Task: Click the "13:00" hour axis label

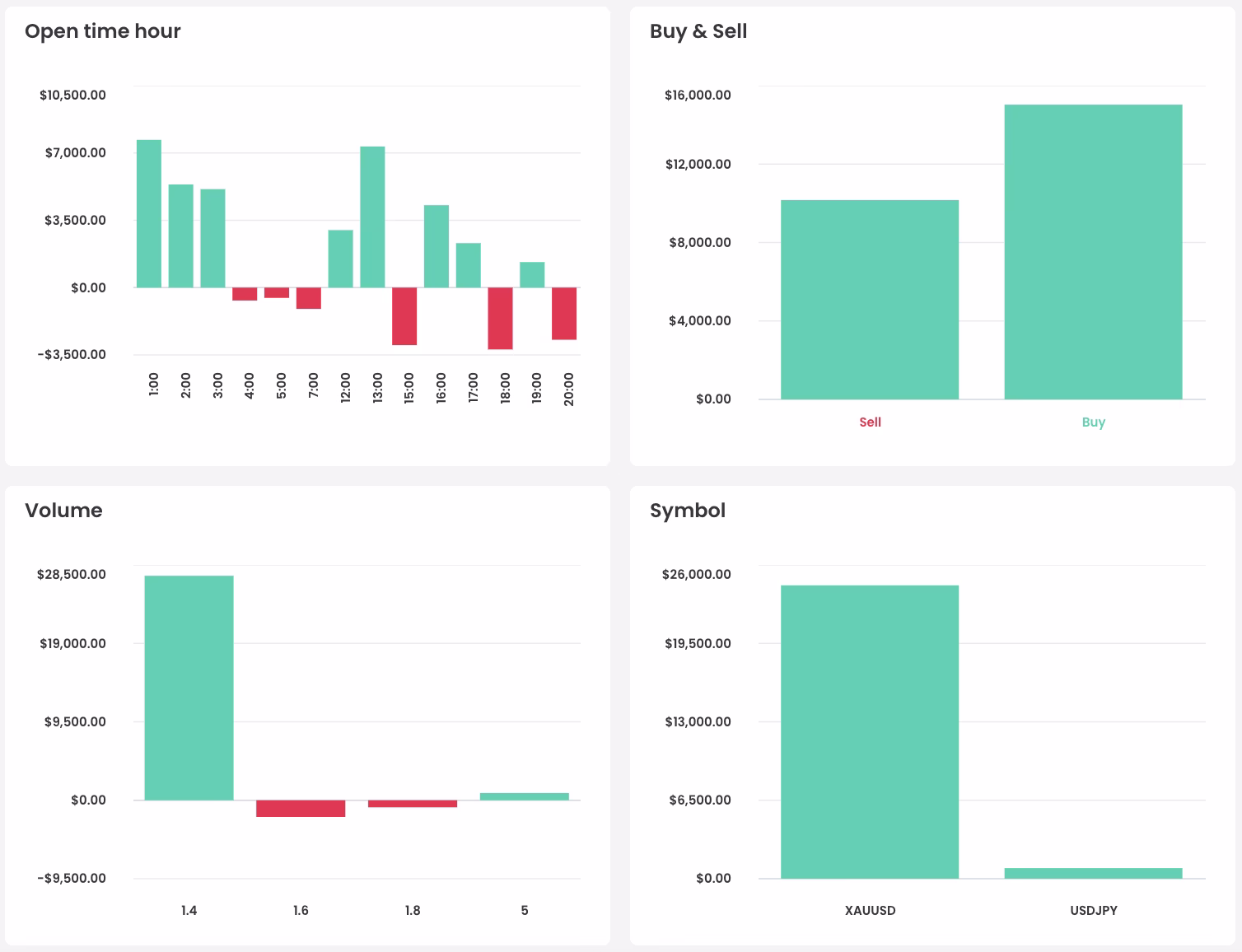Action: [377, 387]
